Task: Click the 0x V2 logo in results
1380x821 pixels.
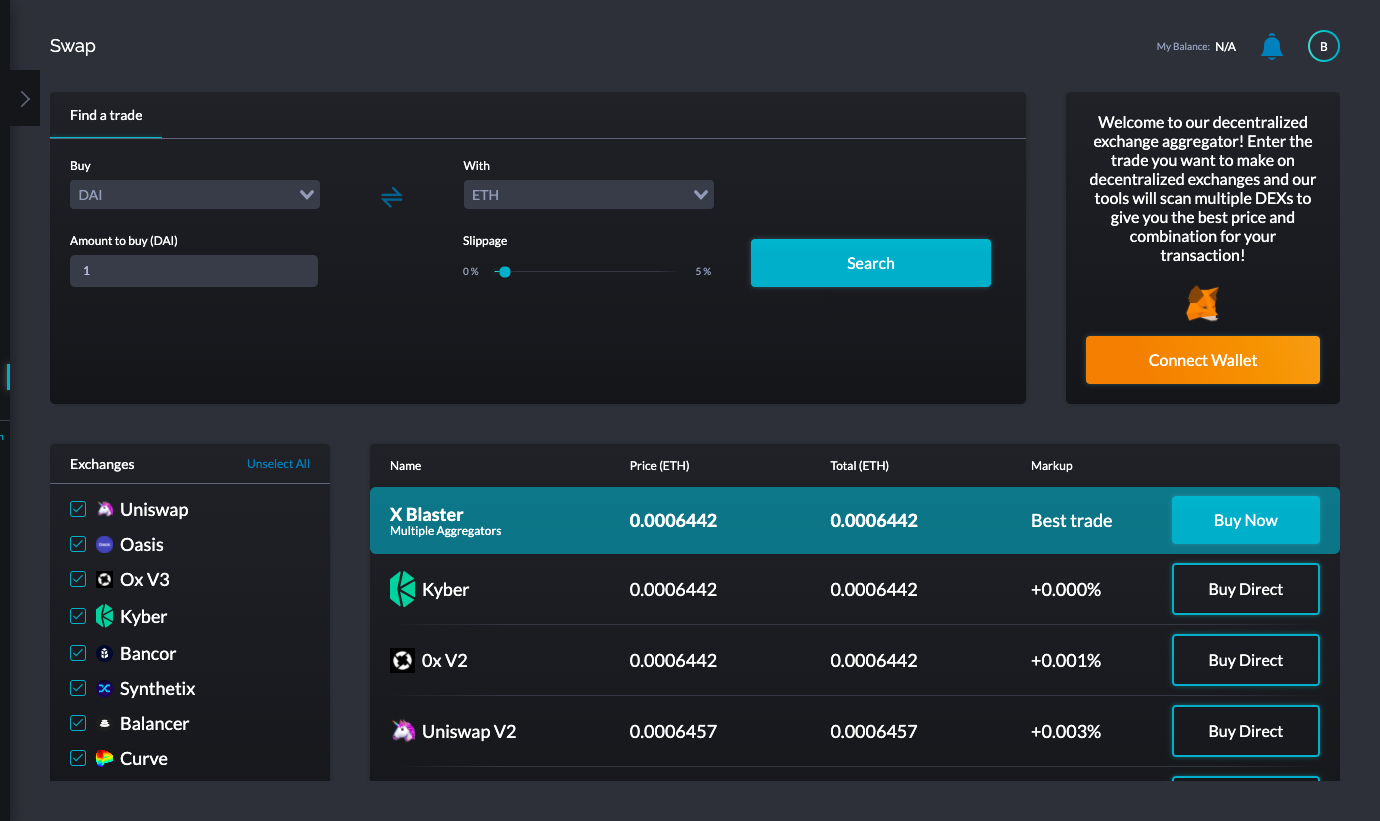Action: coord(402,660)
